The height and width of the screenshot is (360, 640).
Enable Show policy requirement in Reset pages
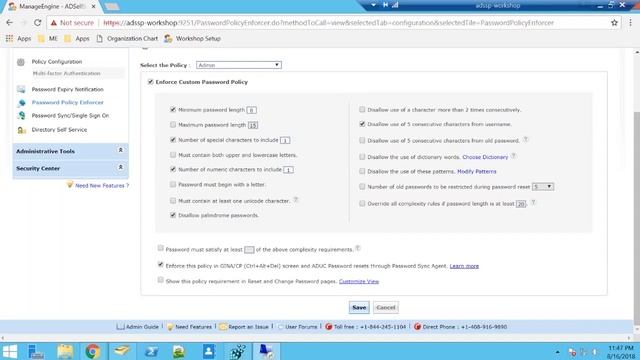tap(160, 280)
